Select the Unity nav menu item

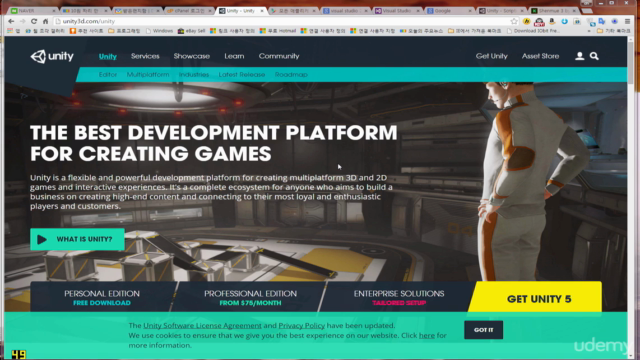pos(108,56)
